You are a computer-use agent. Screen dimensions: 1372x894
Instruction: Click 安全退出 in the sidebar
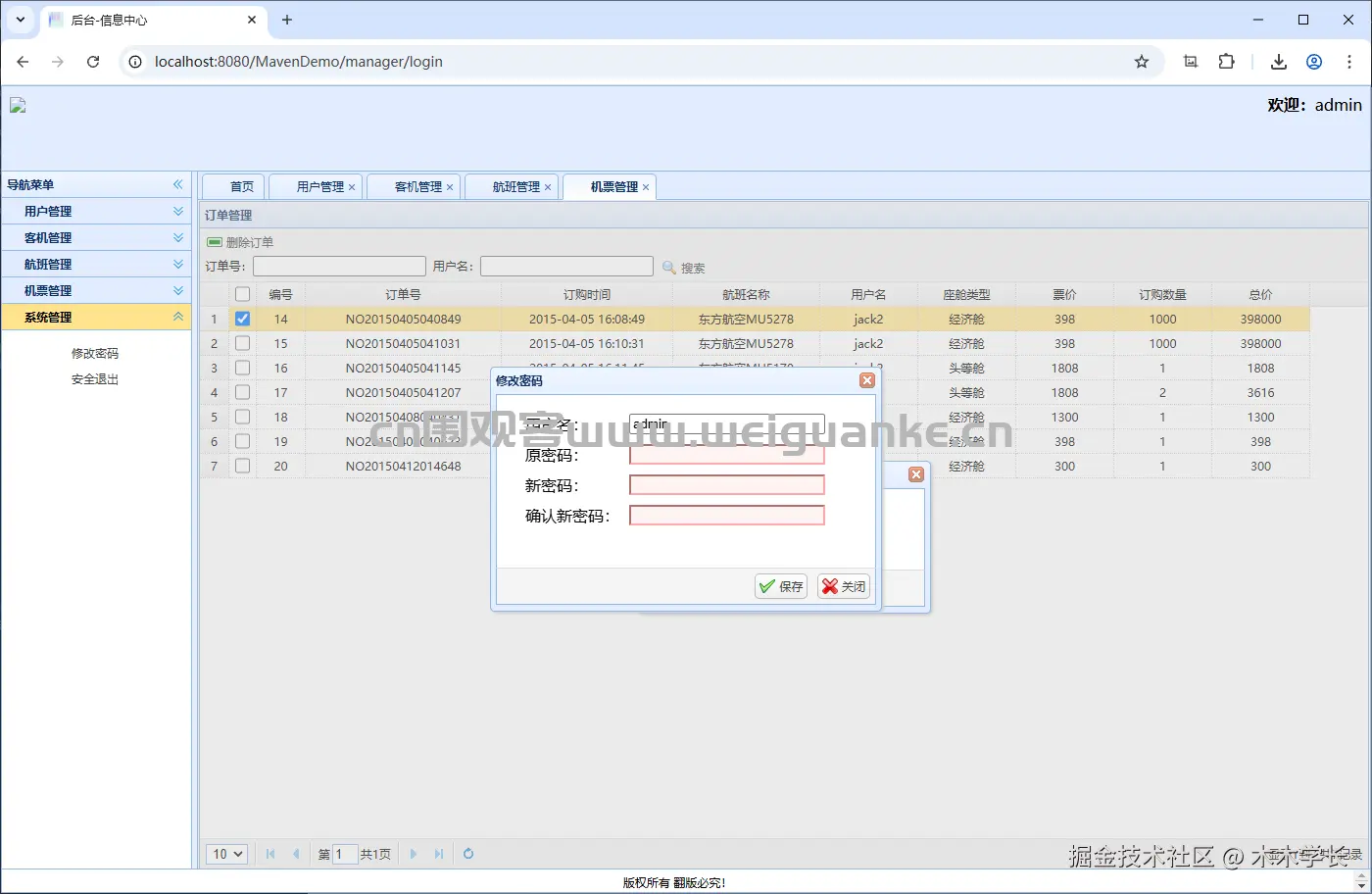(x=95, y=379)
